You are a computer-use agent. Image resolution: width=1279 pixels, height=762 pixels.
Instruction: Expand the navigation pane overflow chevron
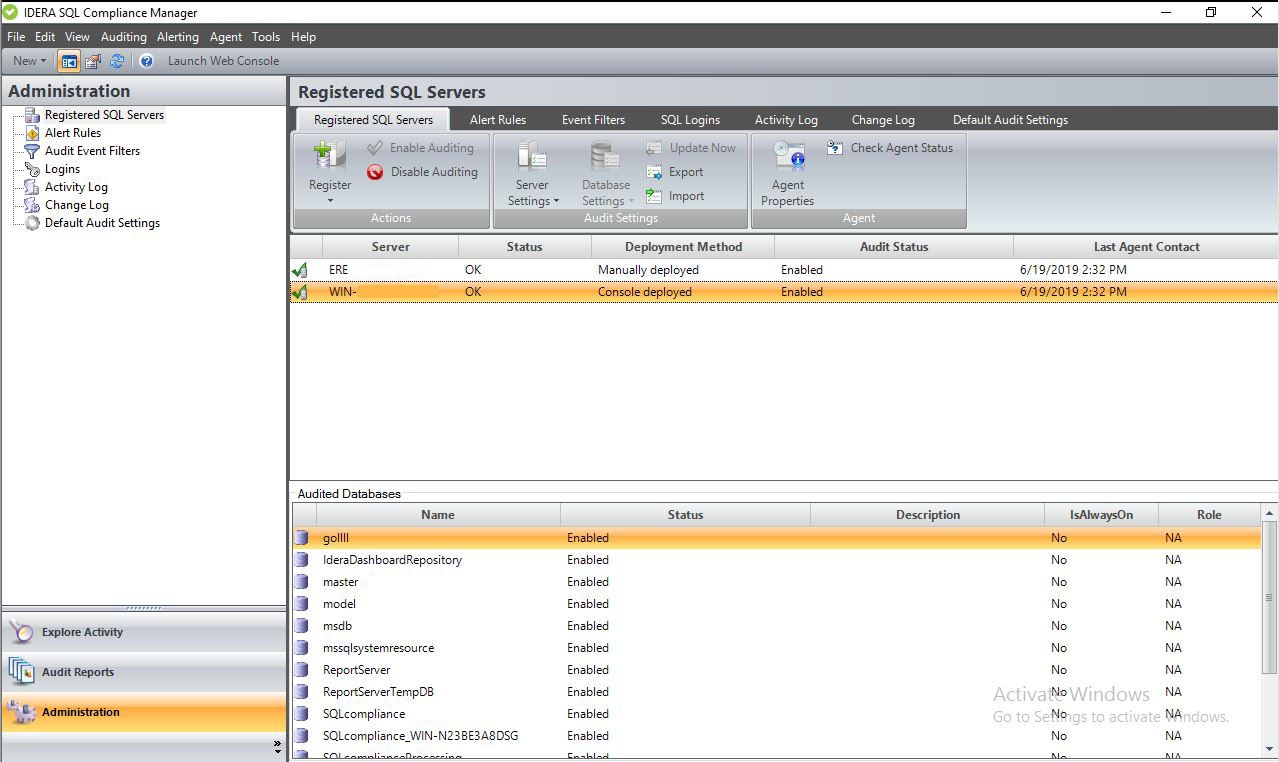277,746
